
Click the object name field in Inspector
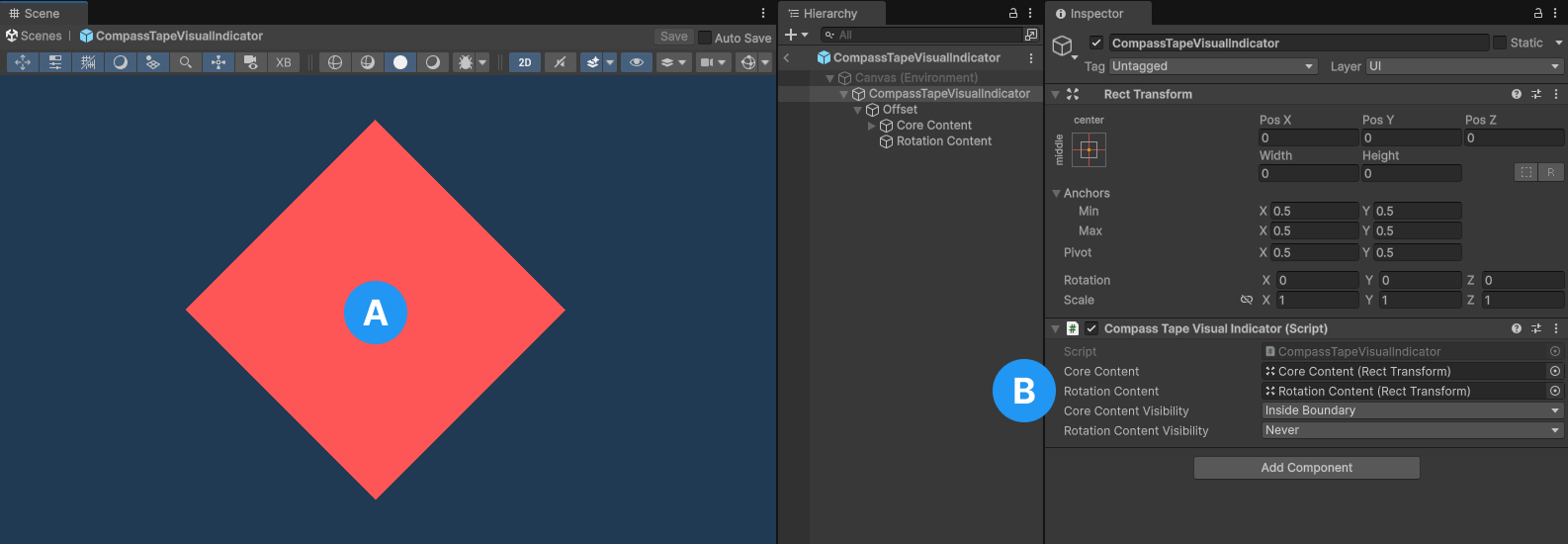(1298, 43)
